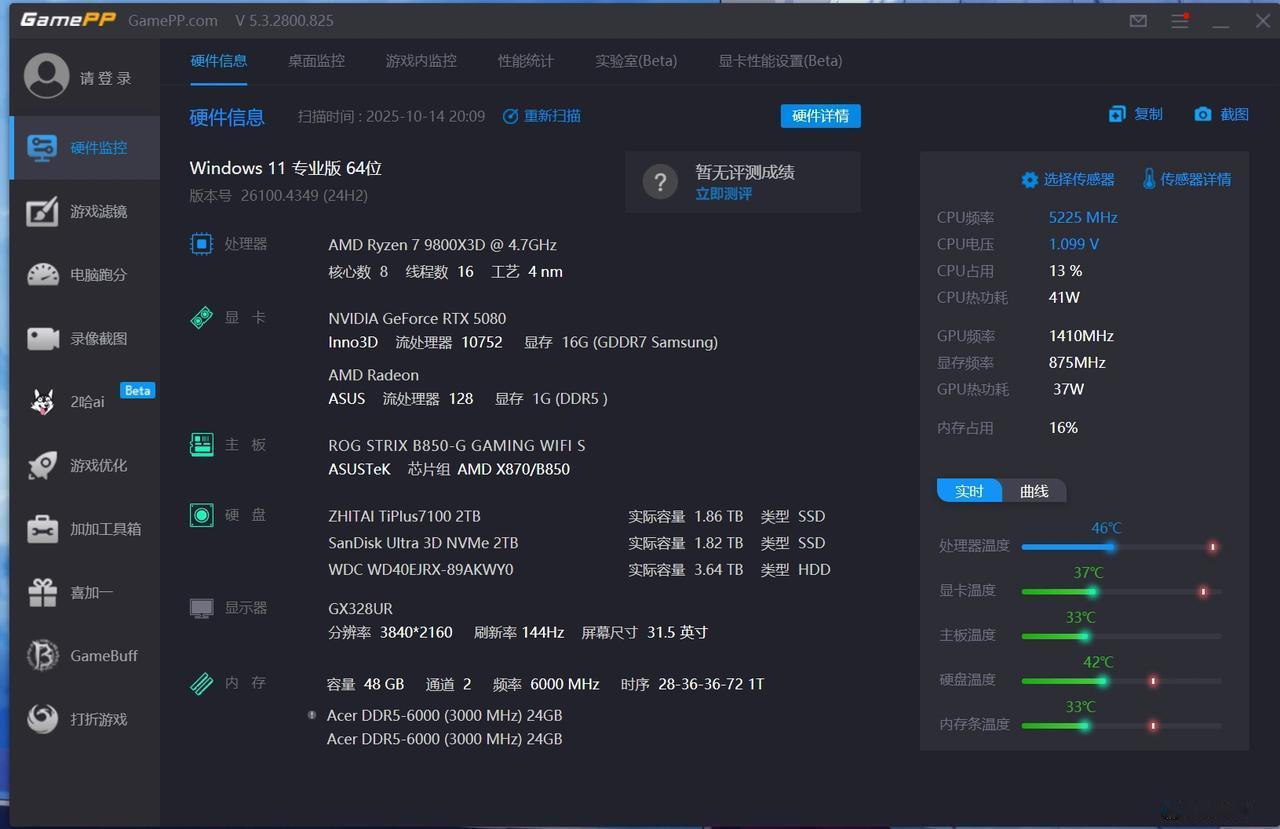The image size is (1280, 829).
Task: Click the ZHITAI TiPlus7100 2TB disk row
Action: pos(579,517)
